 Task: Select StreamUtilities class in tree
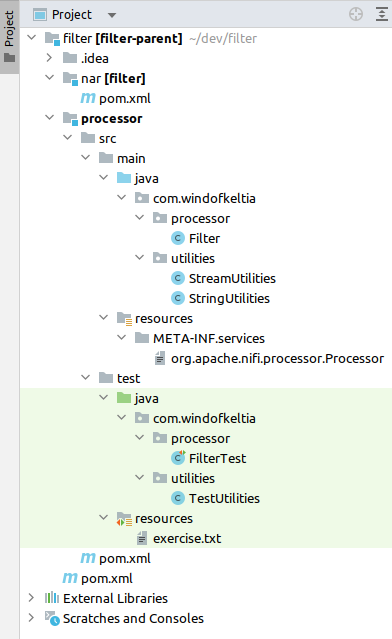click(232, 278)
